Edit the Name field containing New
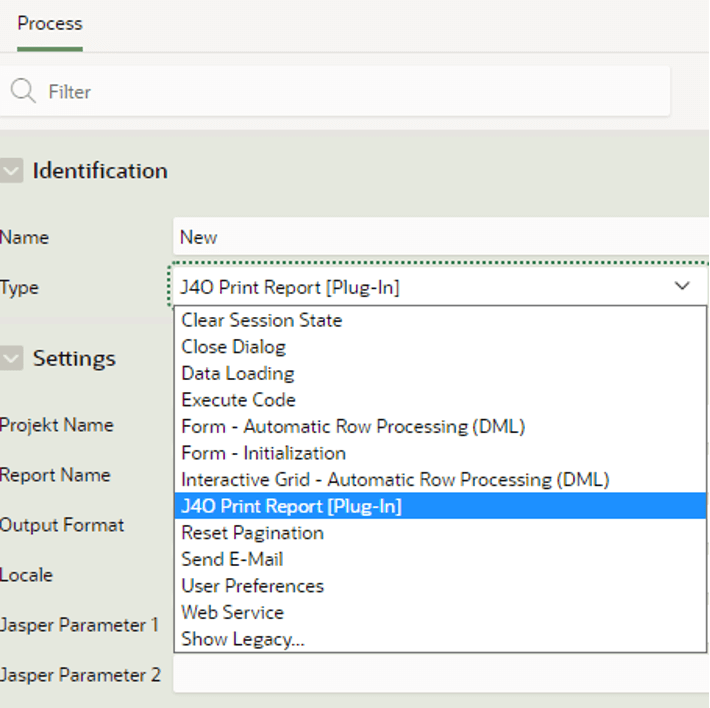 point(441,237)
